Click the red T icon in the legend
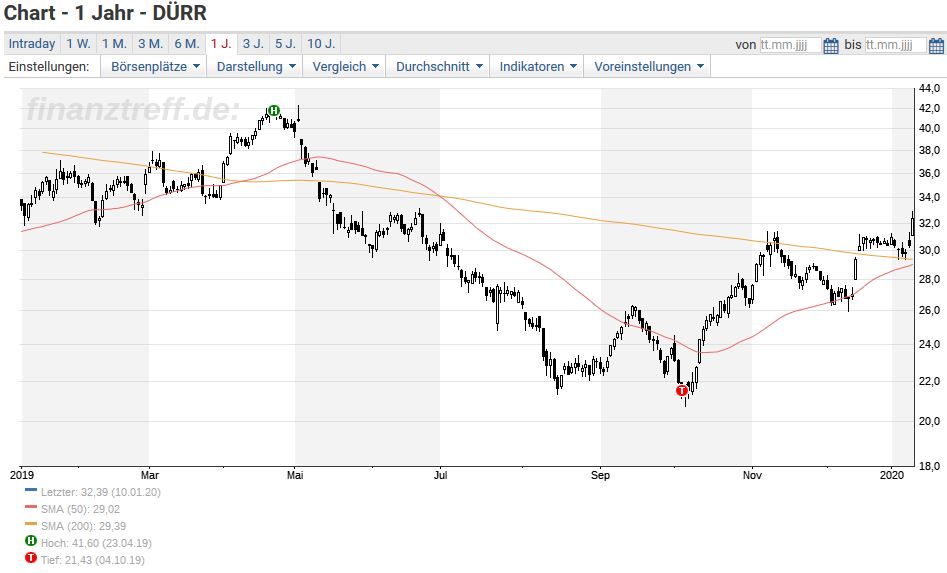This screenshot has height=573, width=947. [31, 558]
